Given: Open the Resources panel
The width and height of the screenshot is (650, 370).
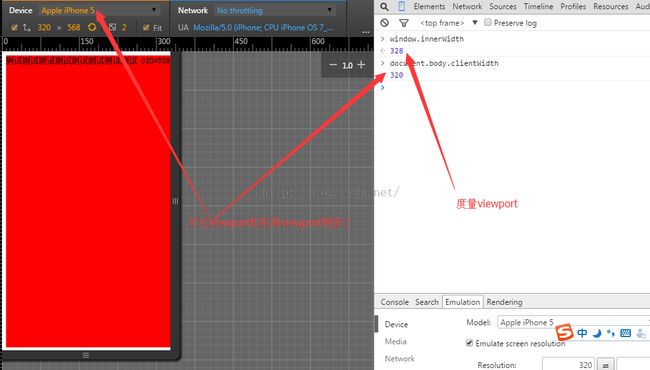Looking at the screenshot, I should (x=611, y=7).
